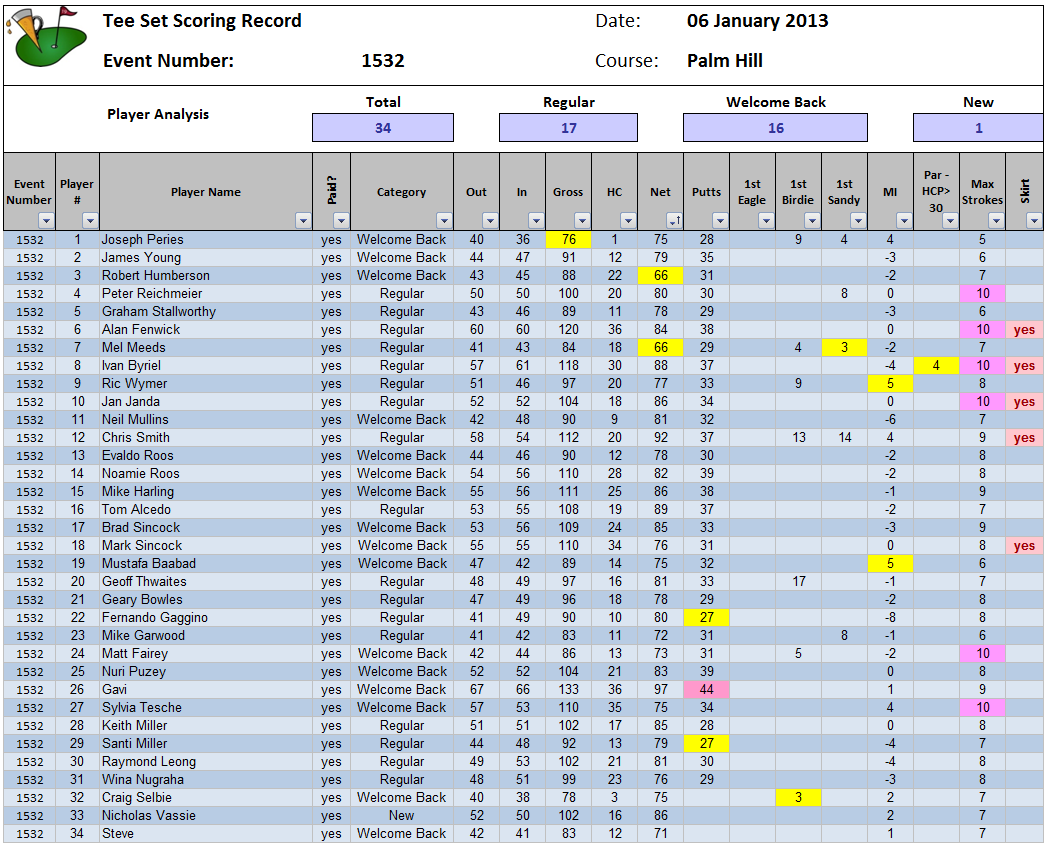Click the Palm Hill course cell
The image size is (1044, 843).
[724, 61]
